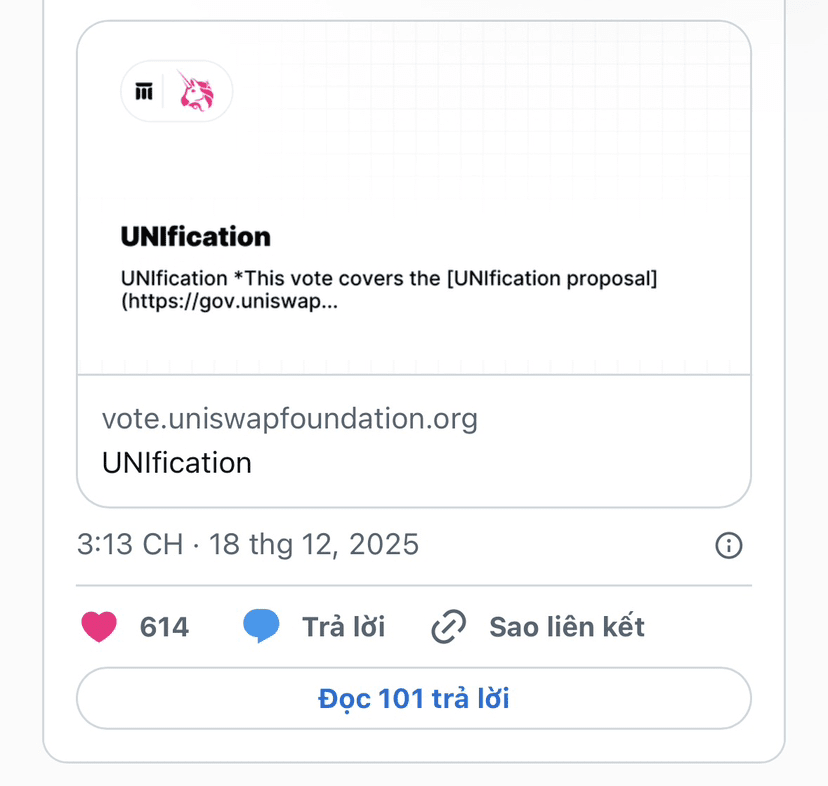
Task: Click the number 101 in replies button
Action: 402,698
